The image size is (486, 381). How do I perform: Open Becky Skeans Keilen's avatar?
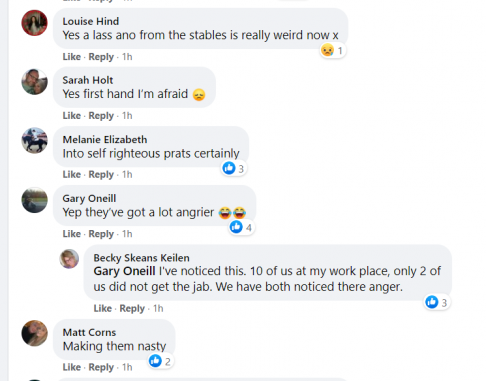(x=69, y=259)
